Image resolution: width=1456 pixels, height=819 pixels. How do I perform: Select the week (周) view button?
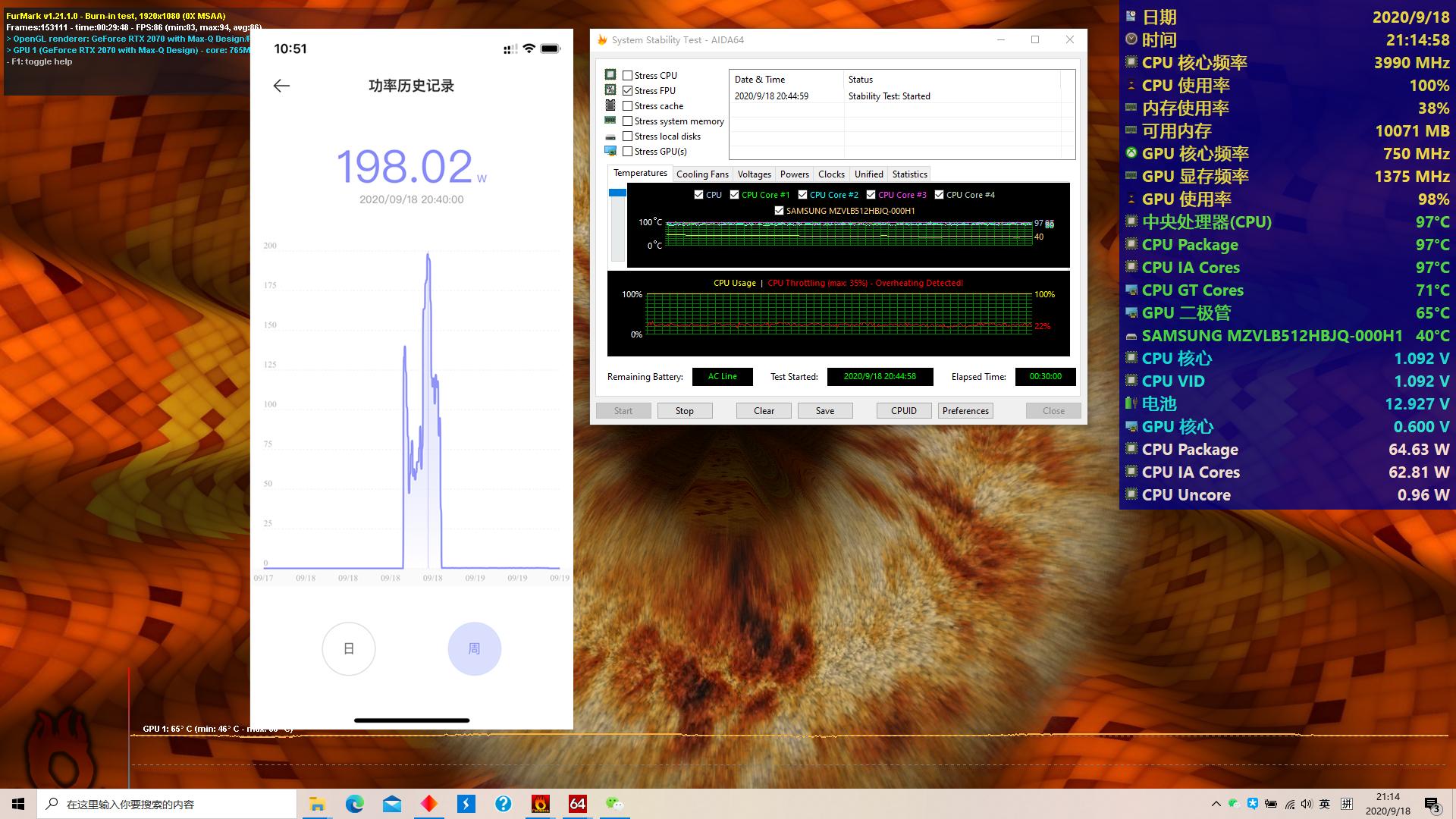pos(474,648)
